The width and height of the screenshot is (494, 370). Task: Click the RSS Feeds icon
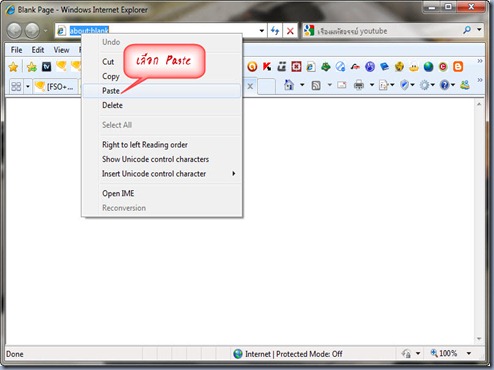click(x=316, y=86)
